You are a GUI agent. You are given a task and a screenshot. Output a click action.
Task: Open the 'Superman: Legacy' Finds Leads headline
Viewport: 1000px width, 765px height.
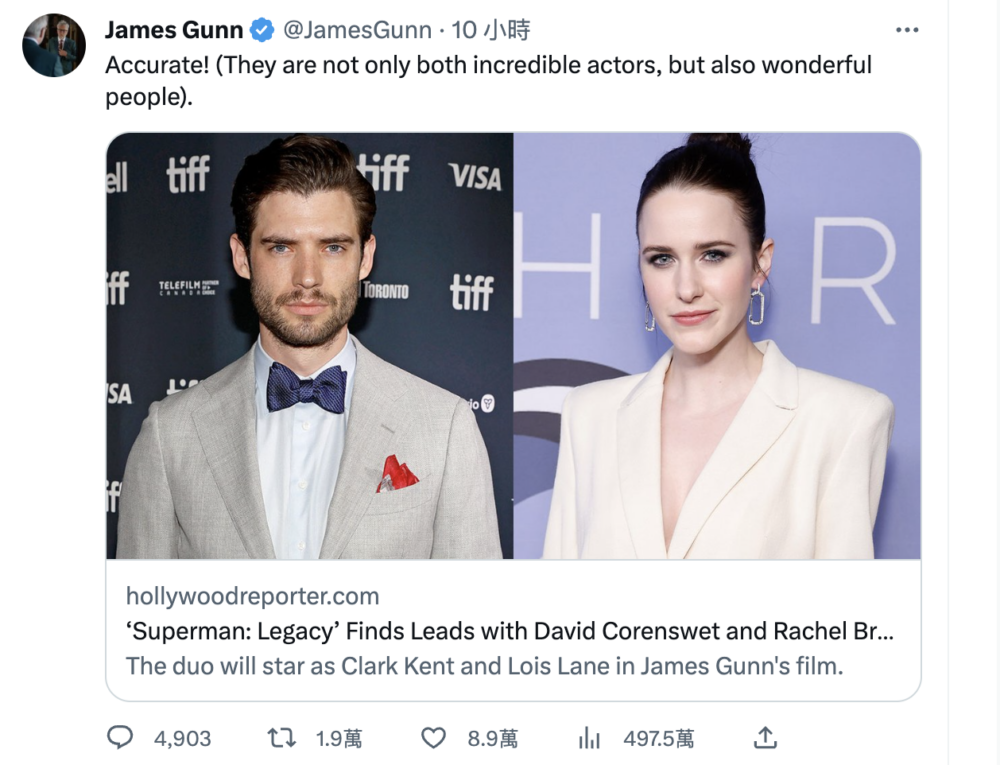pos(509,632)
